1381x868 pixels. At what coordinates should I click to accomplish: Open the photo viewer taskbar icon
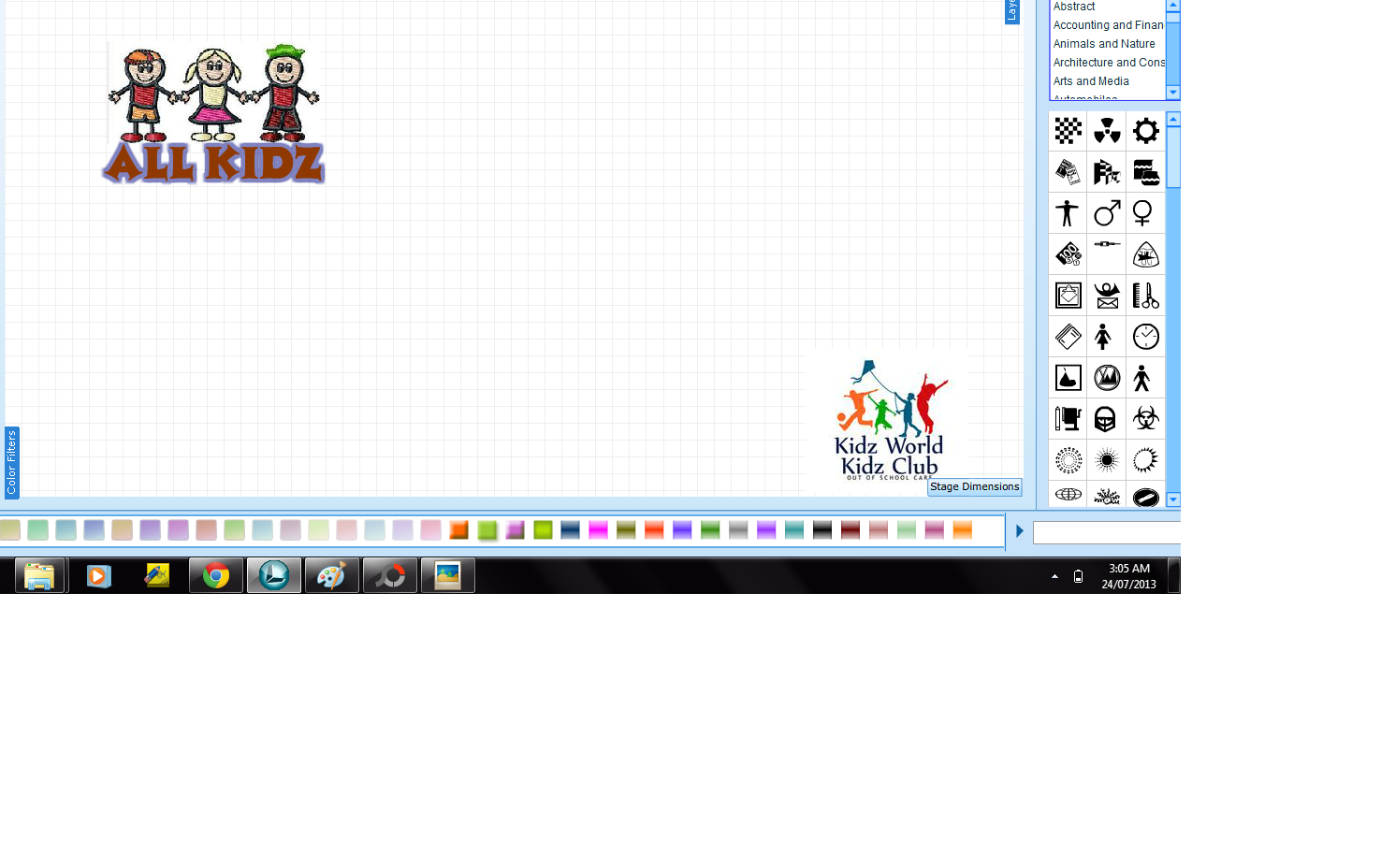pyautogui.click(x=448, y=575)
